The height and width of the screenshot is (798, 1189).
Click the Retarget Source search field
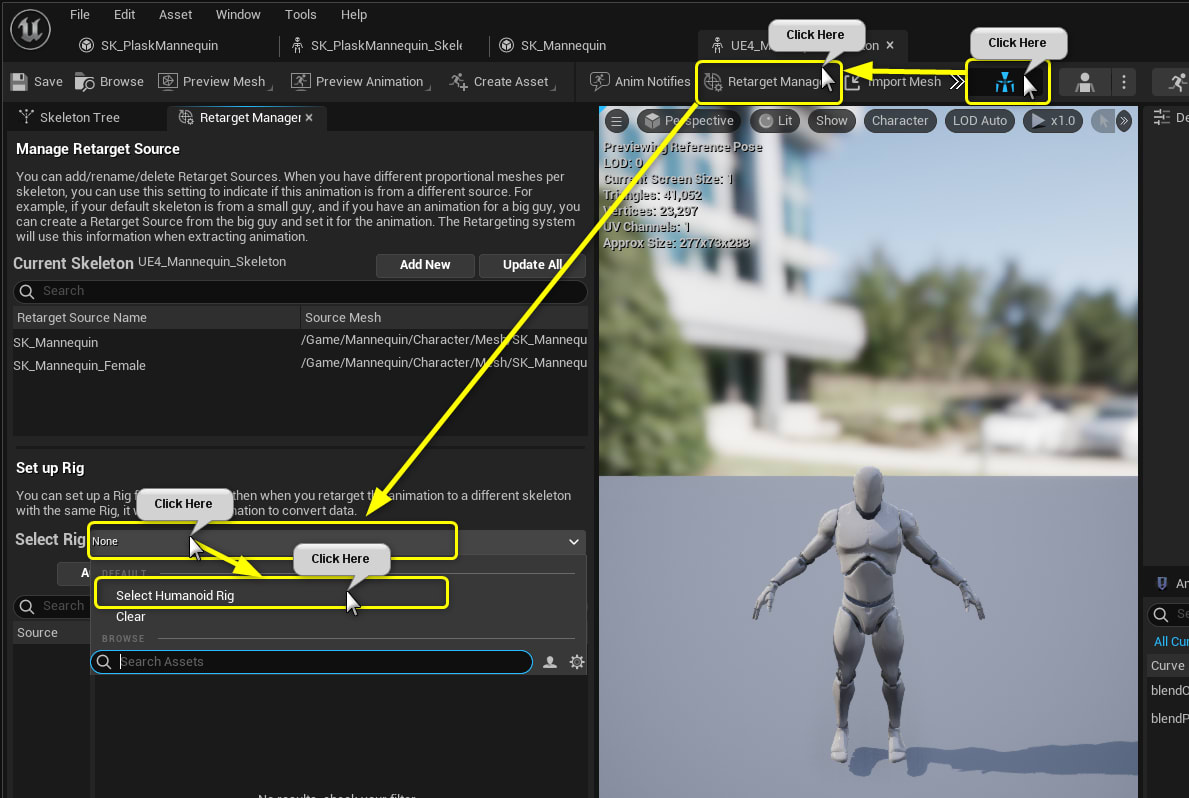click(300, 291)
